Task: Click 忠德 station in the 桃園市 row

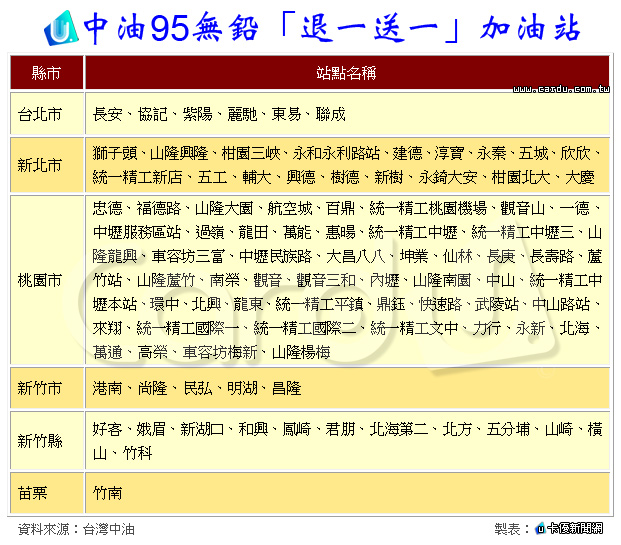Action: [107, 208]
